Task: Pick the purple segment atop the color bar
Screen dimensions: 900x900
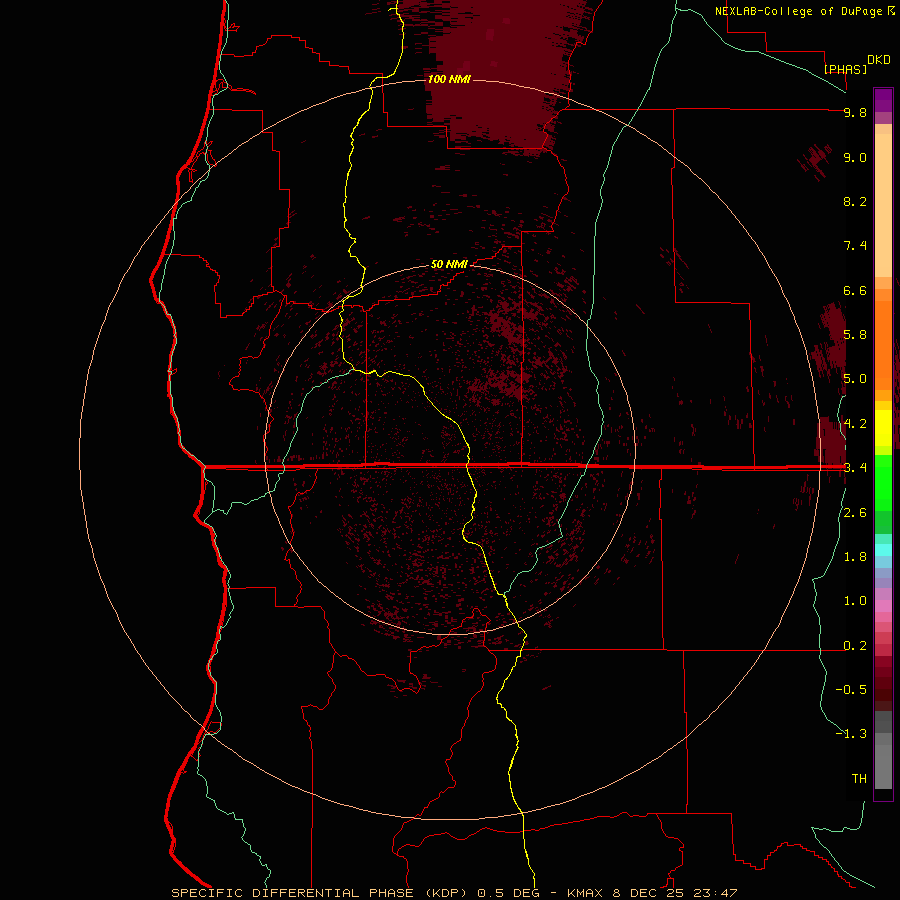Action: tap(883, 100)
